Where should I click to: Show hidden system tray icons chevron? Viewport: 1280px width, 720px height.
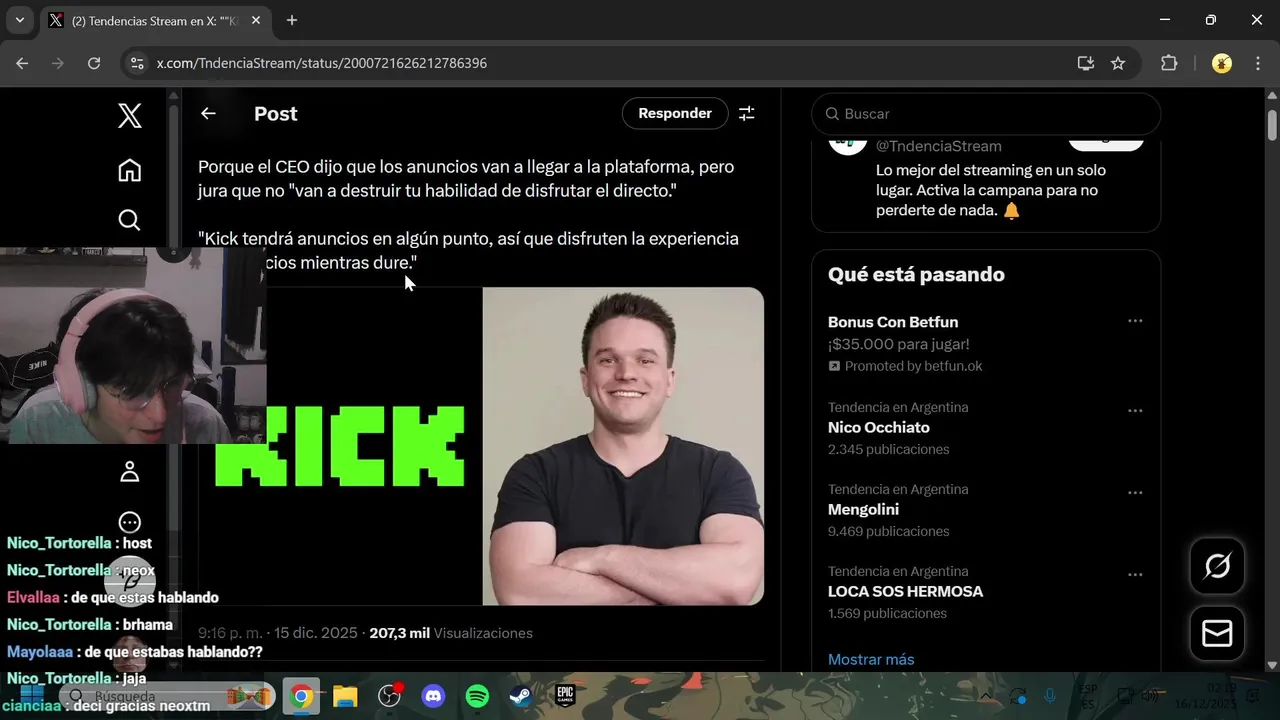click(985, 696)
